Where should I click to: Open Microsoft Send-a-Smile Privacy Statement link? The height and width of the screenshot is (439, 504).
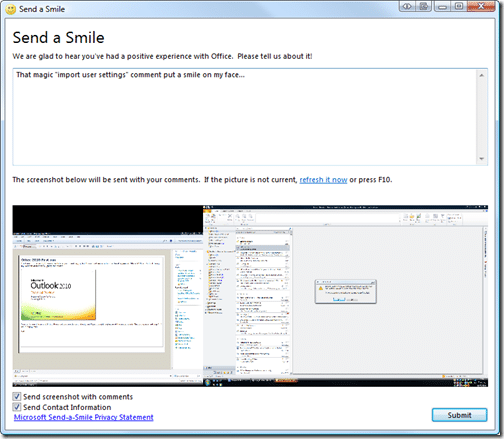pyautogui.click(x=83, y=417)
